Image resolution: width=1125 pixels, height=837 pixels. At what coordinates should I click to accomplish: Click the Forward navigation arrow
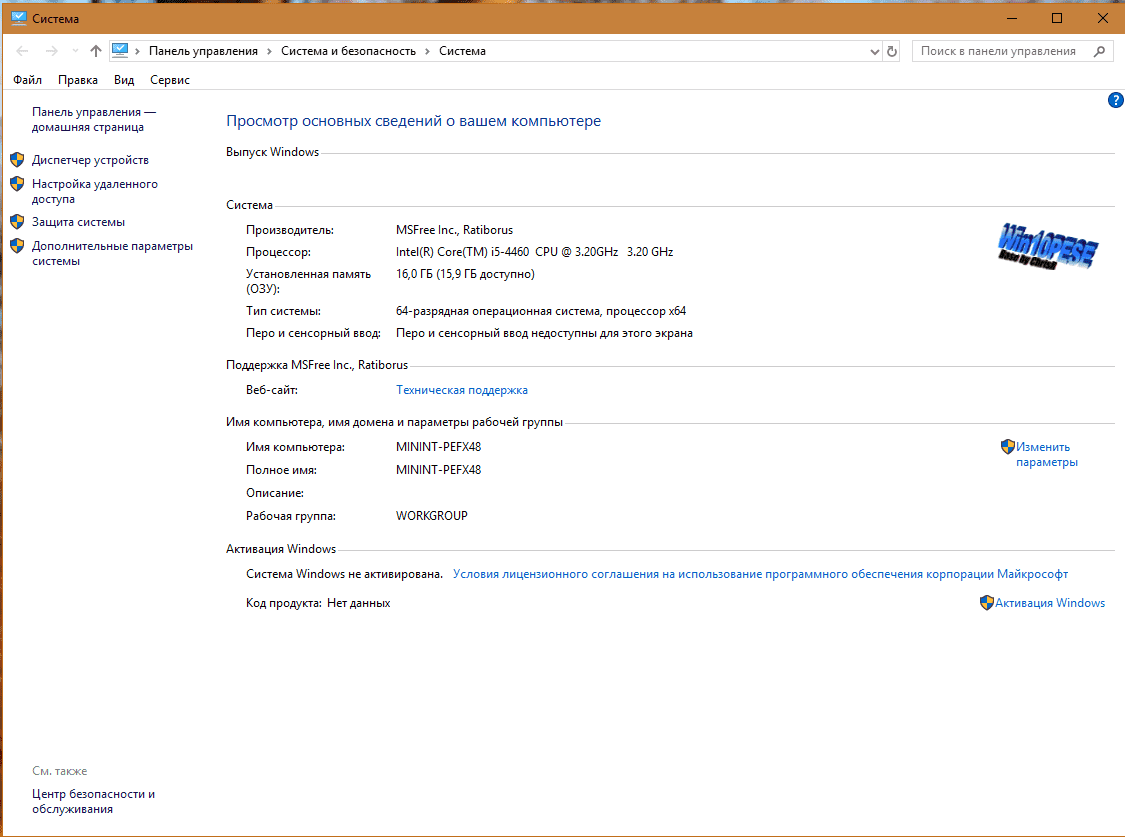coord(51,51)
